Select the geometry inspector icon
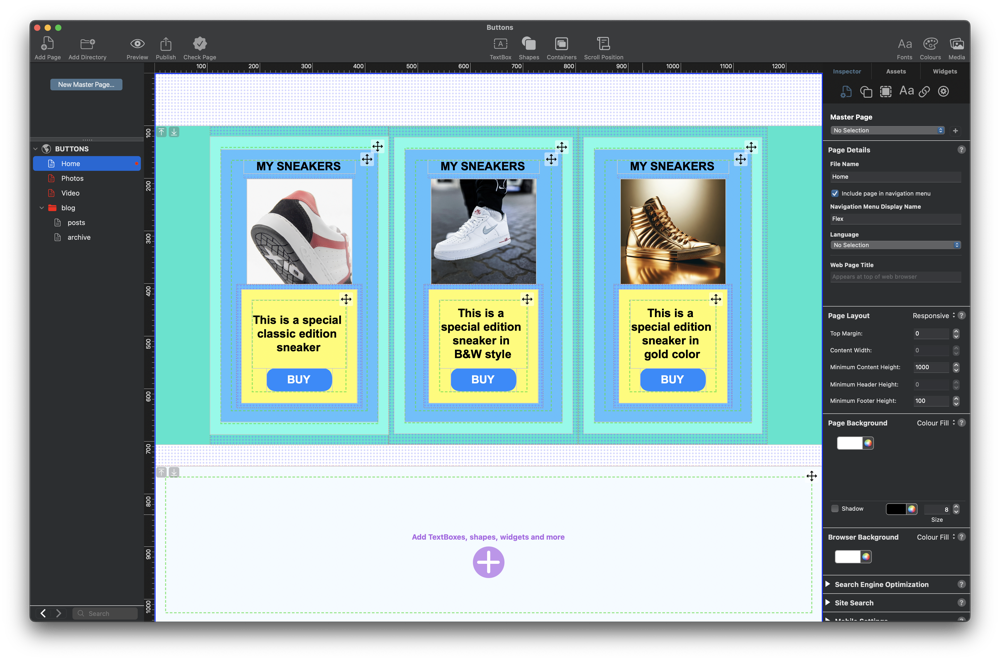Screen dimensions: 1000x661 coord(885,92)
